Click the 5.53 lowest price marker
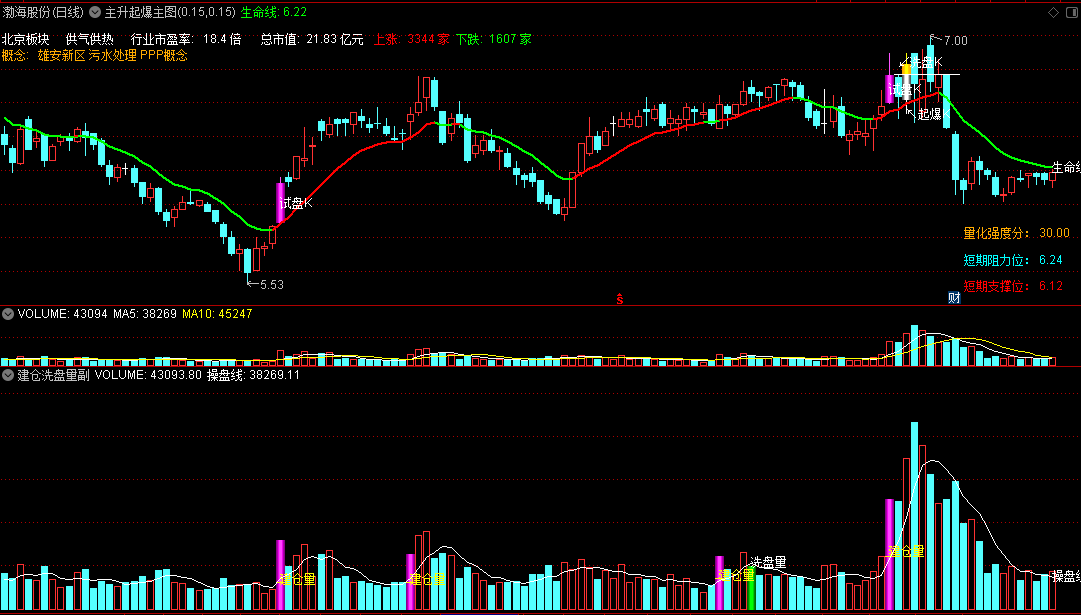The height and width of the screenshot is (615, 1081). coord(266,284)
